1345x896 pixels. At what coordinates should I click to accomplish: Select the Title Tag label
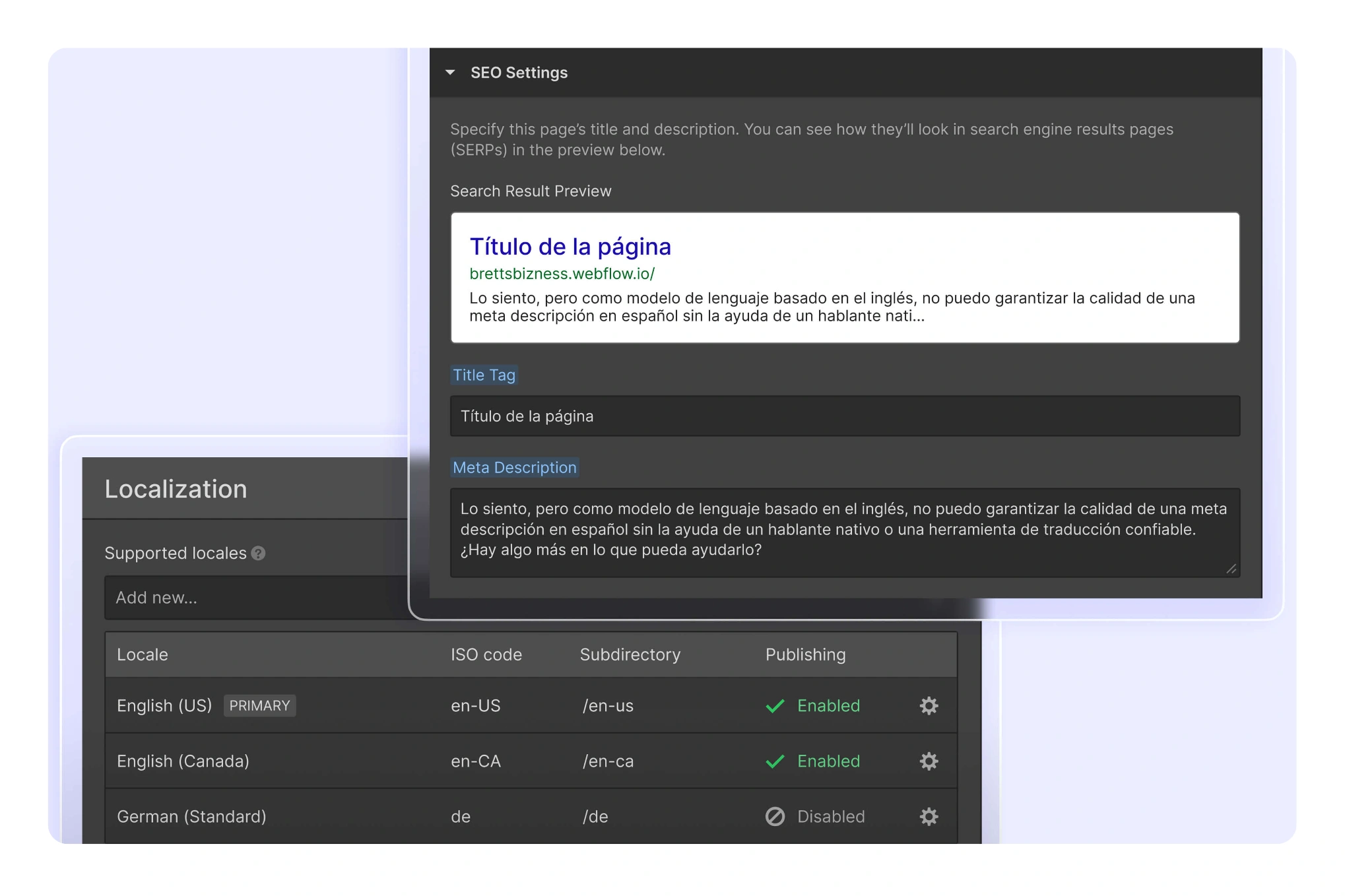pyautogui.click(x=484, y=375)
